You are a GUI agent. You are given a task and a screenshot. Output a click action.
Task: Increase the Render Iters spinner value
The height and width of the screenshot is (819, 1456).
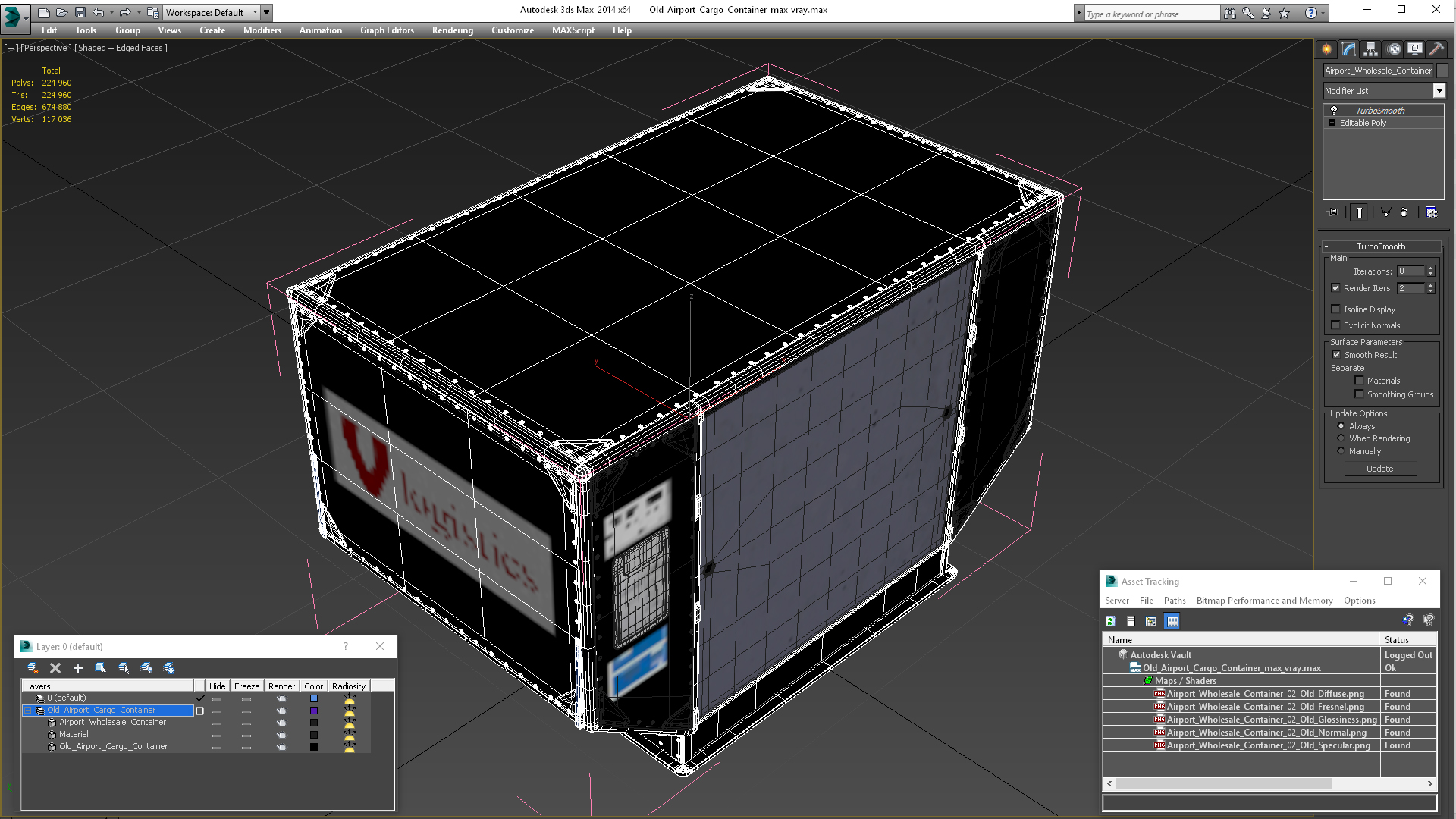pos(1431,285)
